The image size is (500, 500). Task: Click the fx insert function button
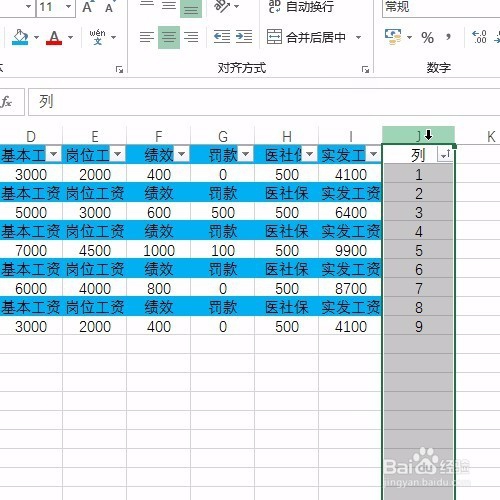coord(7,102)
